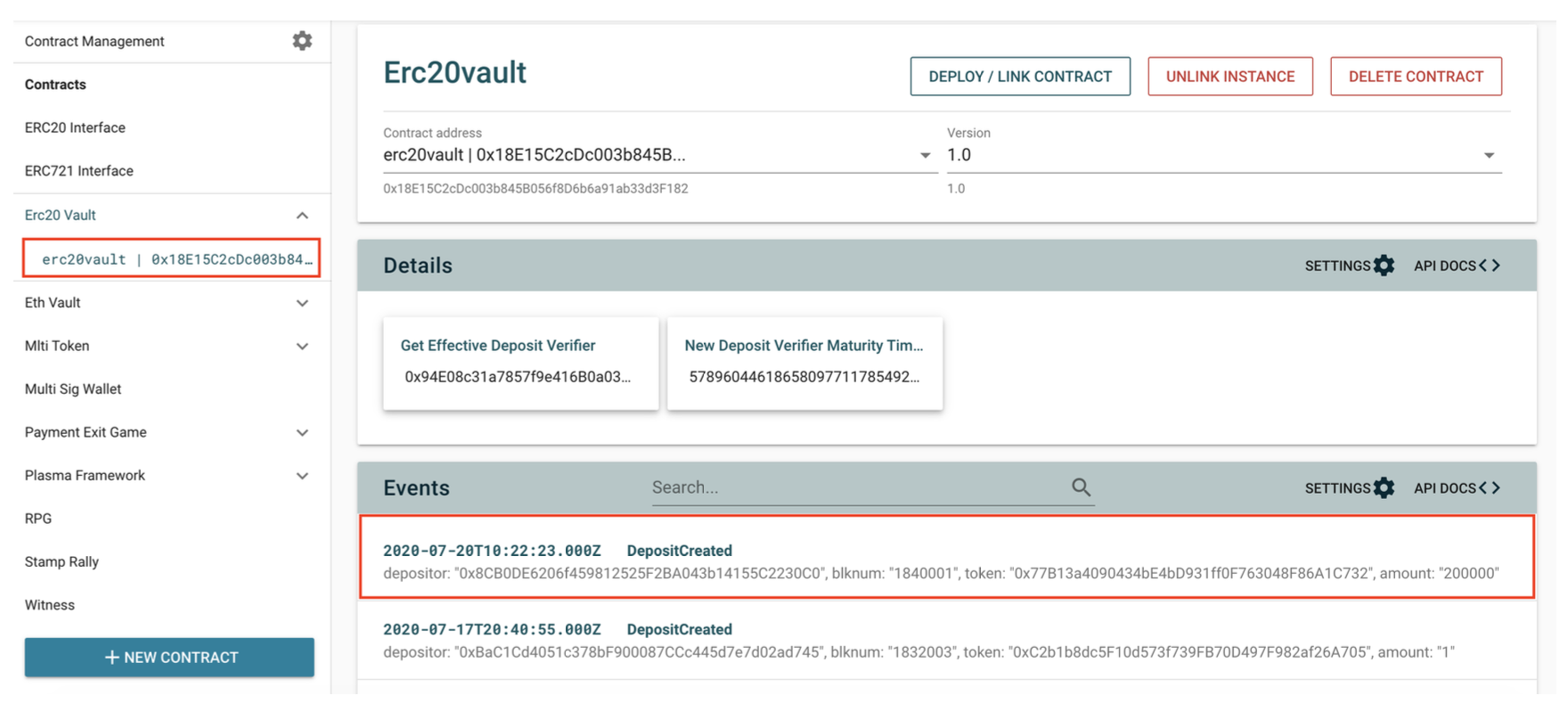Open API Docs code icon in Details
Screen dimensions: 1568x720
pos(1490,266)
